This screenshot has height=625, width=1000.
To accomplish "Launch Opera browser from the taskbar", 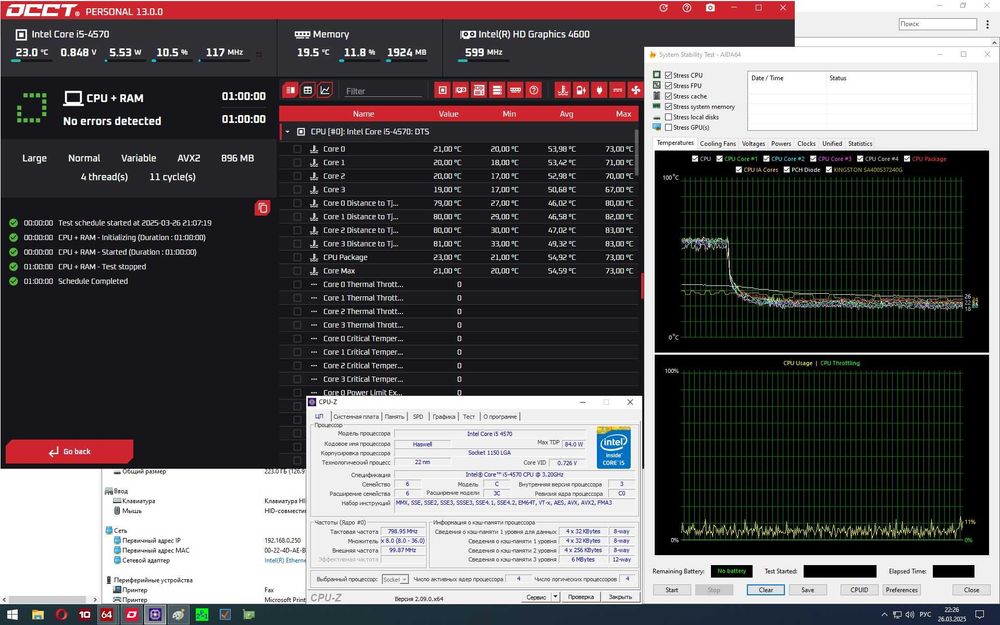I will click(x=61, y=615).
